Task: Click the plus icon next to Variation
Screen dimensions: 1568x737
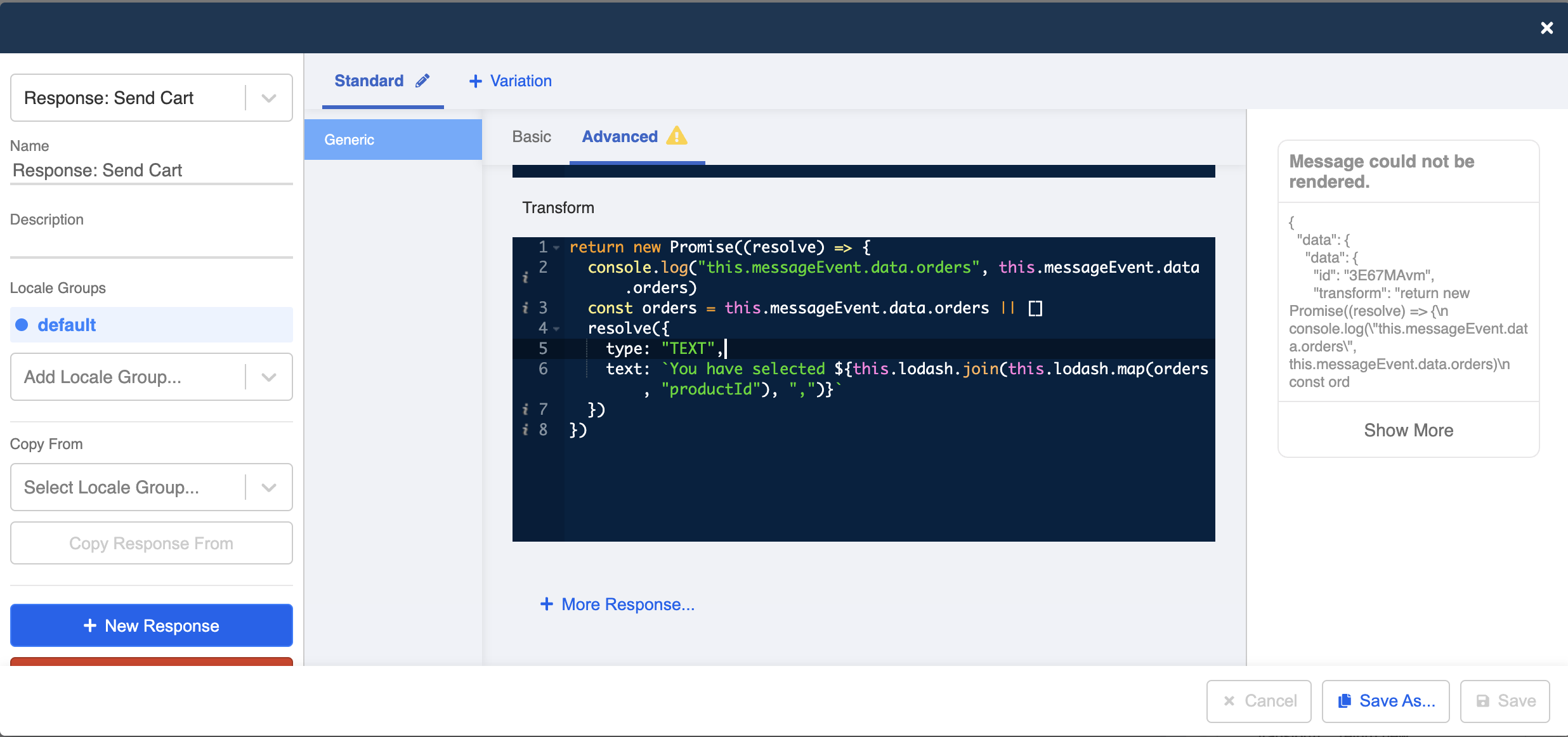Action: (476, 81)
